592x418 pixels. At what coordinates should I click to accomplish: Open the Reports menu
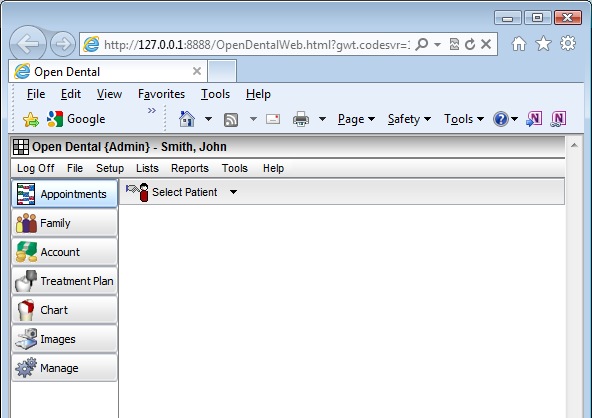(190, 168)
